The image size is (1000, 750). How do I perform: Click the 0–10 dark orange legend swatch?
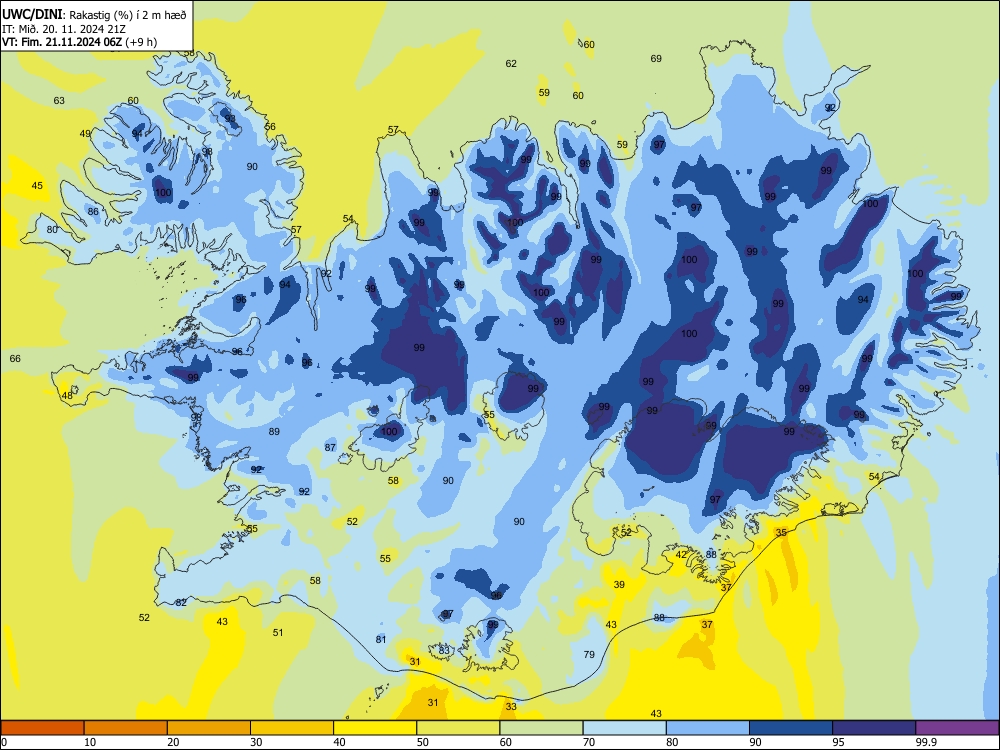pyautogui.click(x=43, y=728)
